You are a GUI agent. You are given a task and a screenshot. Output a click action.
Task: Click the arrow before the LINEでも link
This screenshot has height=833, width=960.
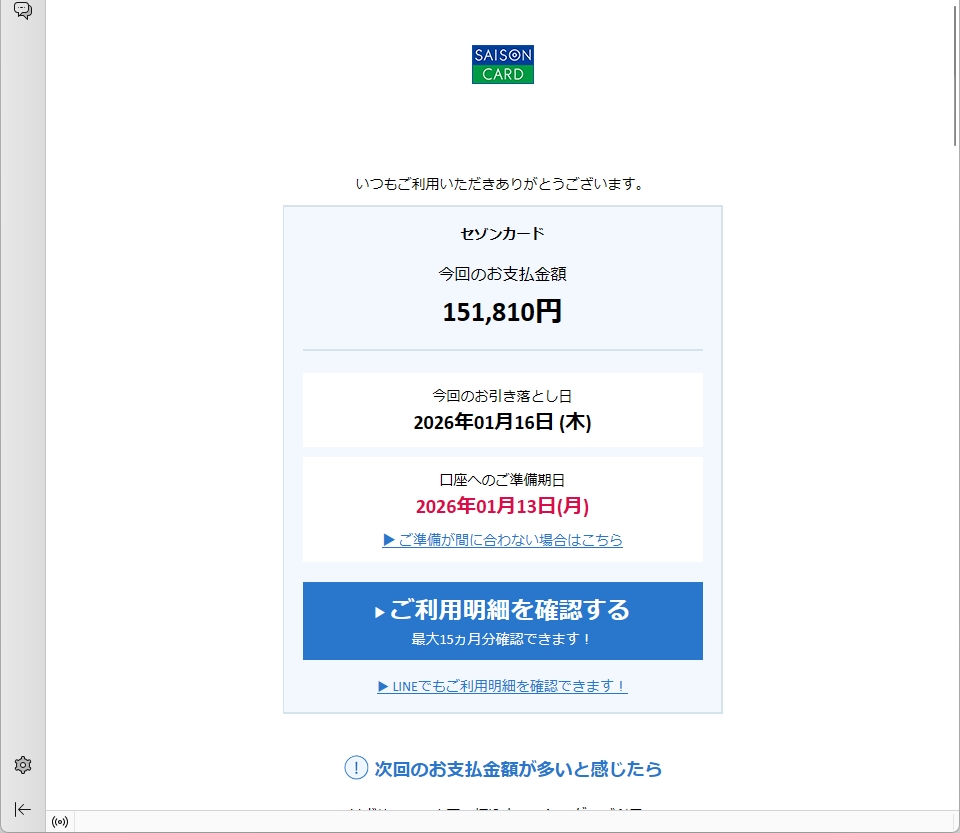[383, 686]
